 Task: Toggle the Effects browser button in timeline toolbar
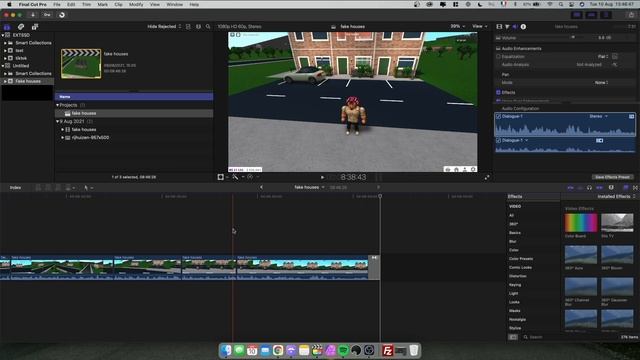625,187
